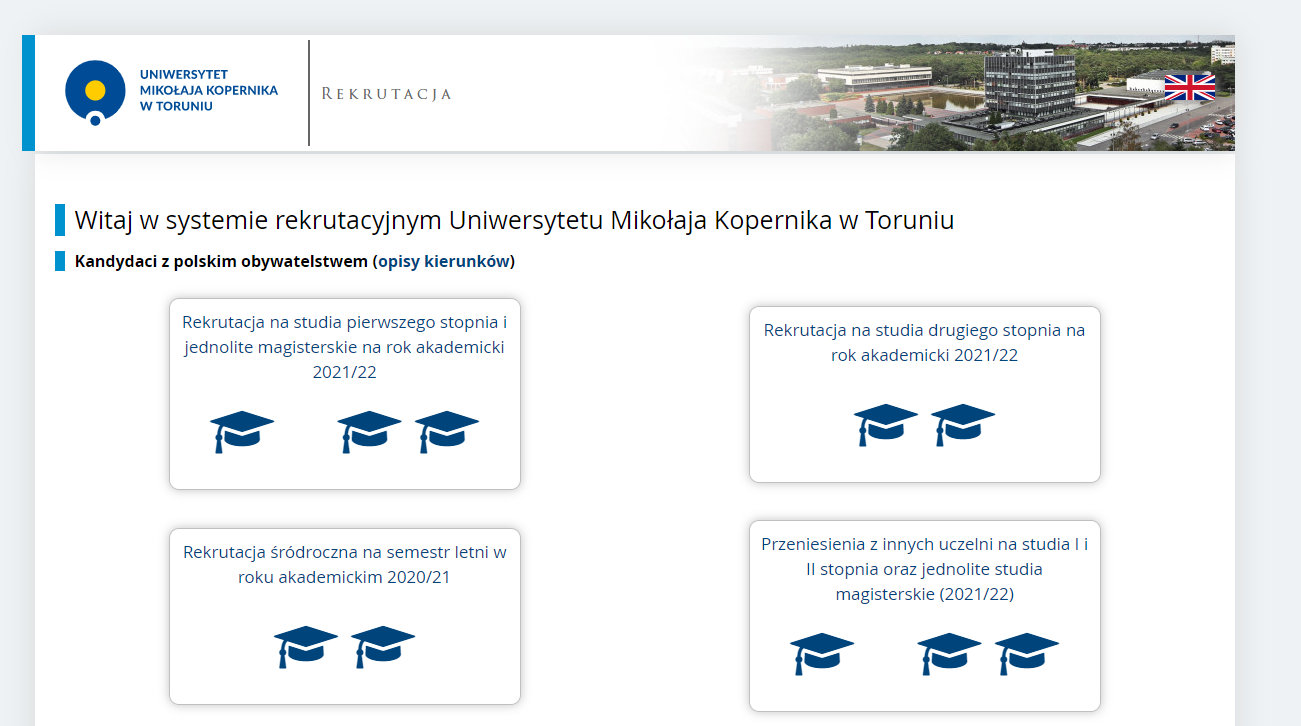Click single graduation cap in first-degree recruitment card
Screen dimensions: 1301x726
tap(242, 432)
